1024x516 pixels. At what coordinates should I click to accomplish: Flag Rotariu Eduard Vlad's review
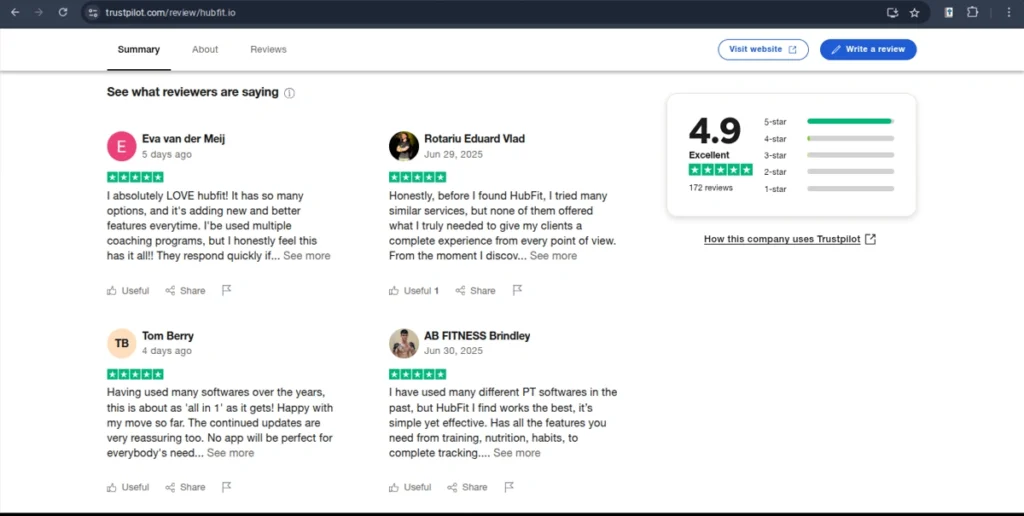point(517,290)
